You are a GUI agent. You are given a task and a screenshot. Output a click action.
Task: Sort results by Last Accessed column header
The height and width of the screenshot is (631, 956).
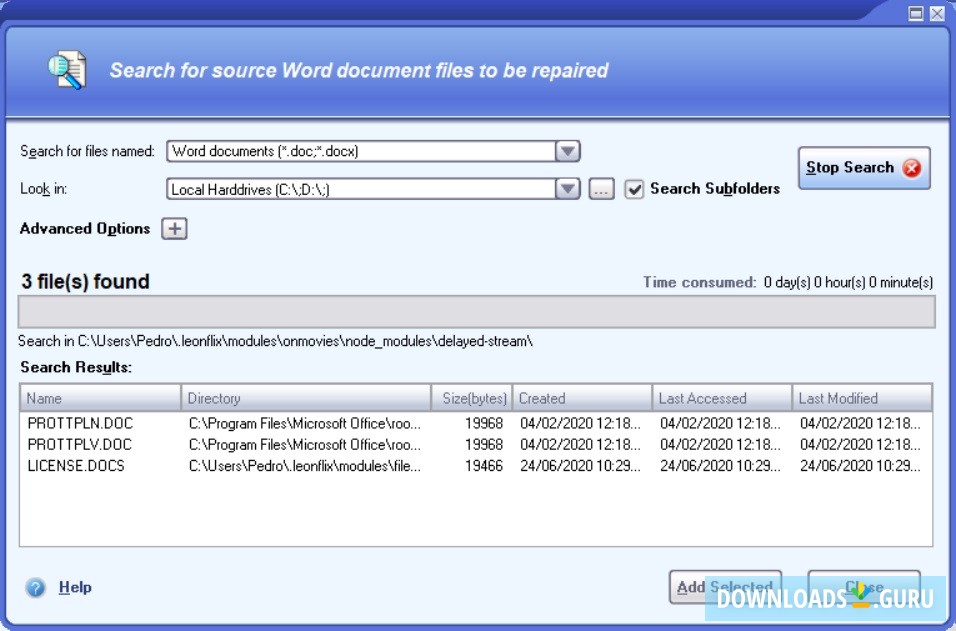click(x=722, y=398)
